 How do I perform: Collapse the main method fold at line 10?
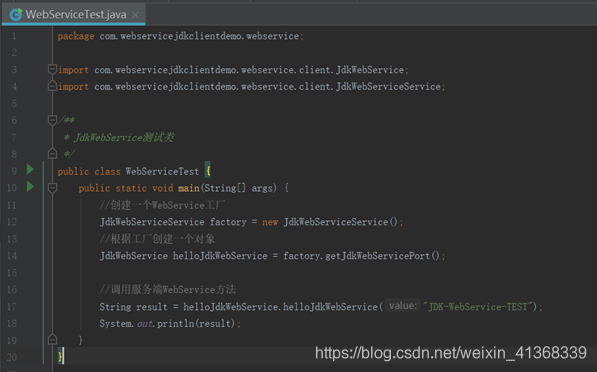coord(53,187)
